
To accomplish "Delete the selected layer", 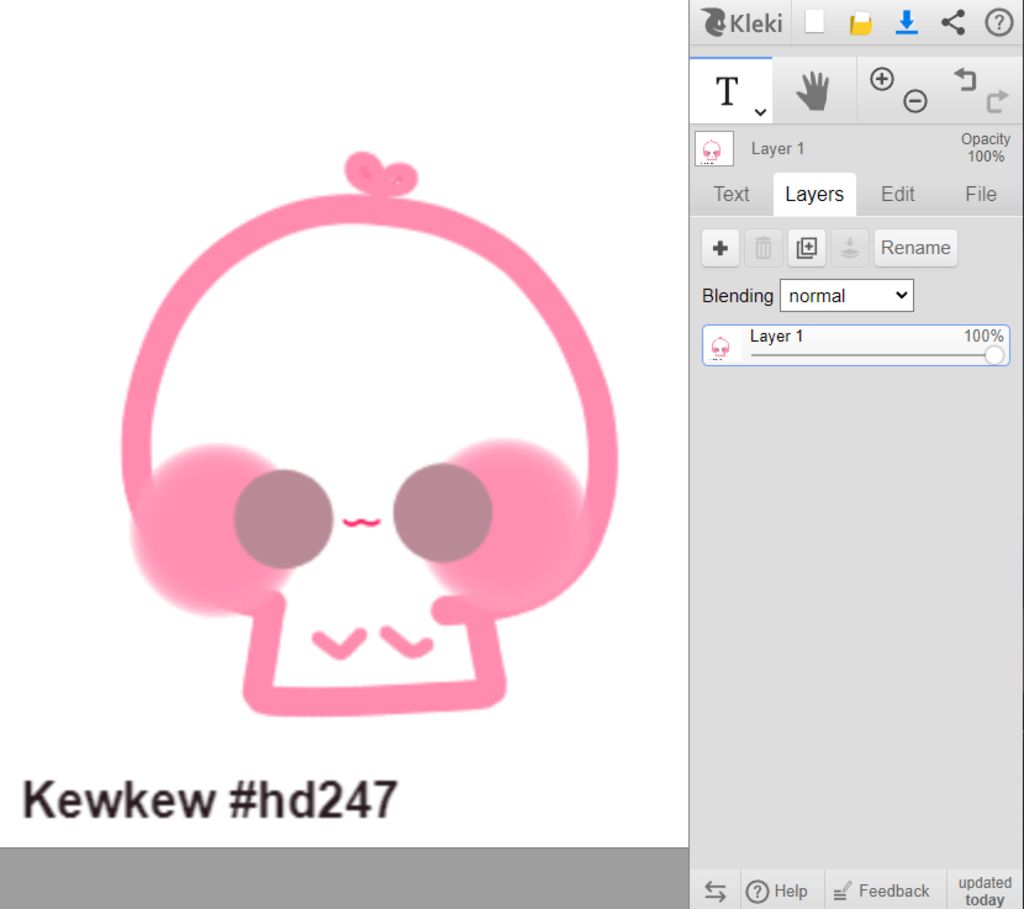I will (x=763, y=248).
